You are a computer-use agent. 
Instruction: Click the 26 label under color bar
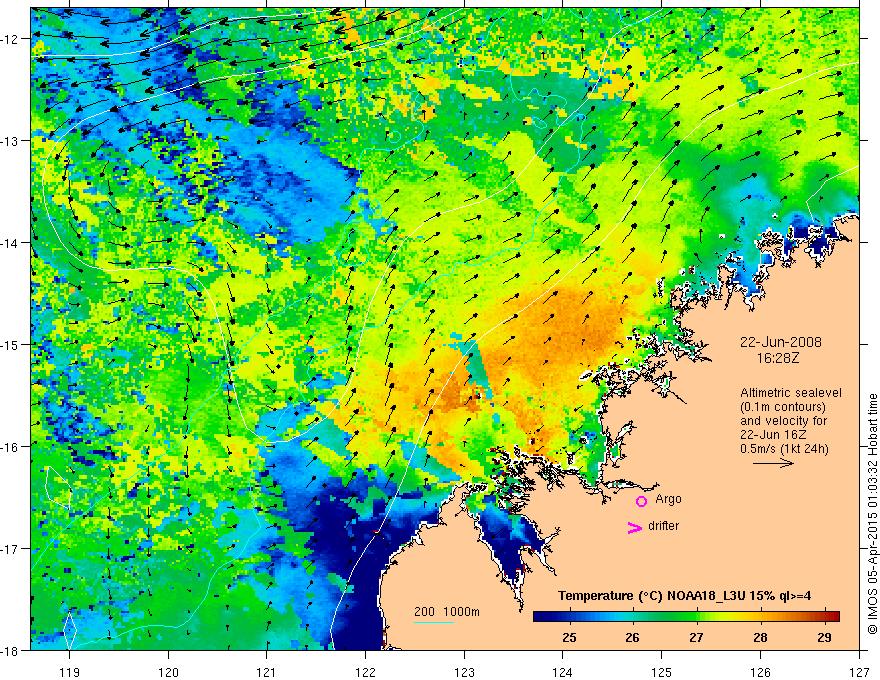coord(632,637)
